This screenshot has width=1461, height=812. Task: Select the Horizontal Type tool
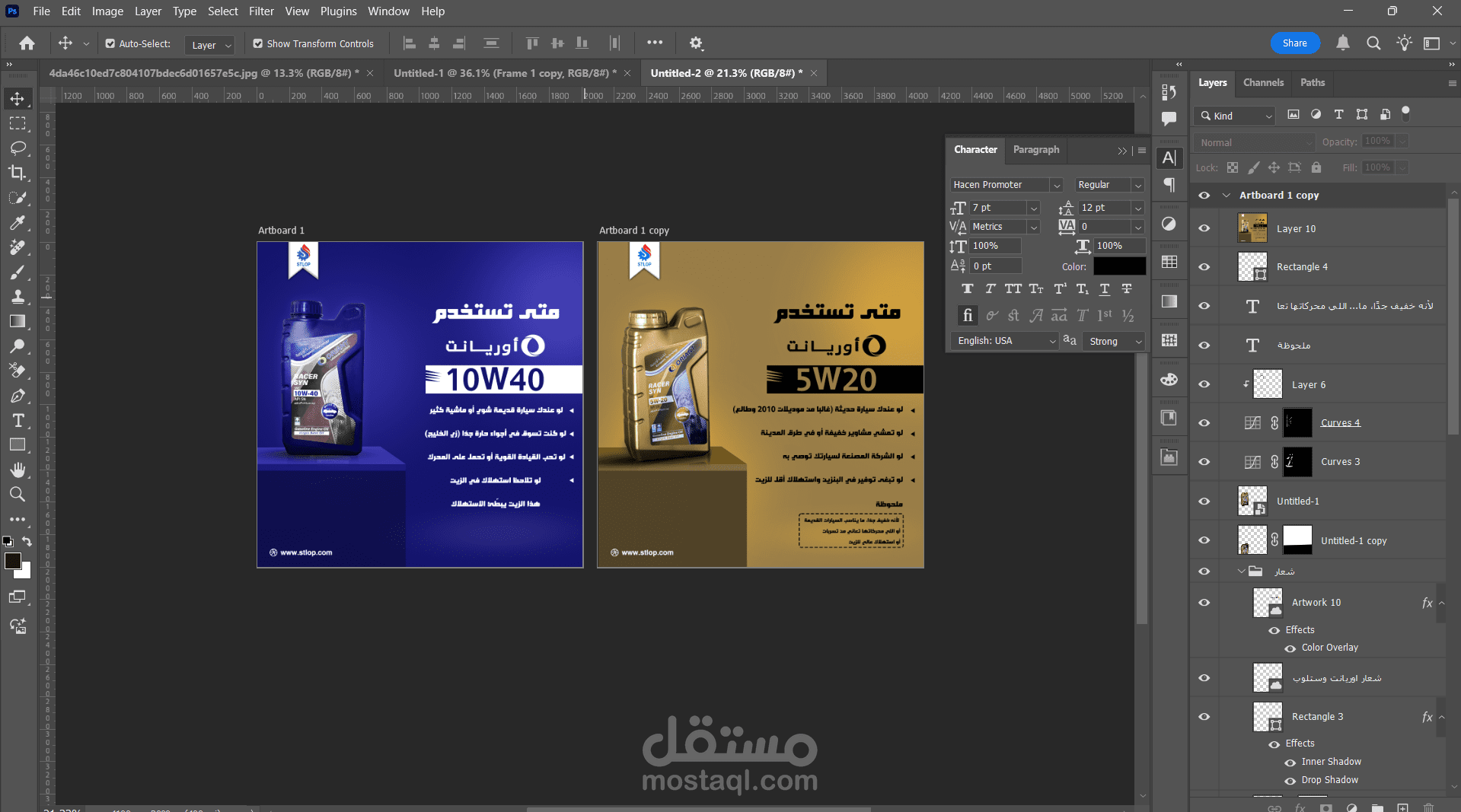[x=17, y=420]
